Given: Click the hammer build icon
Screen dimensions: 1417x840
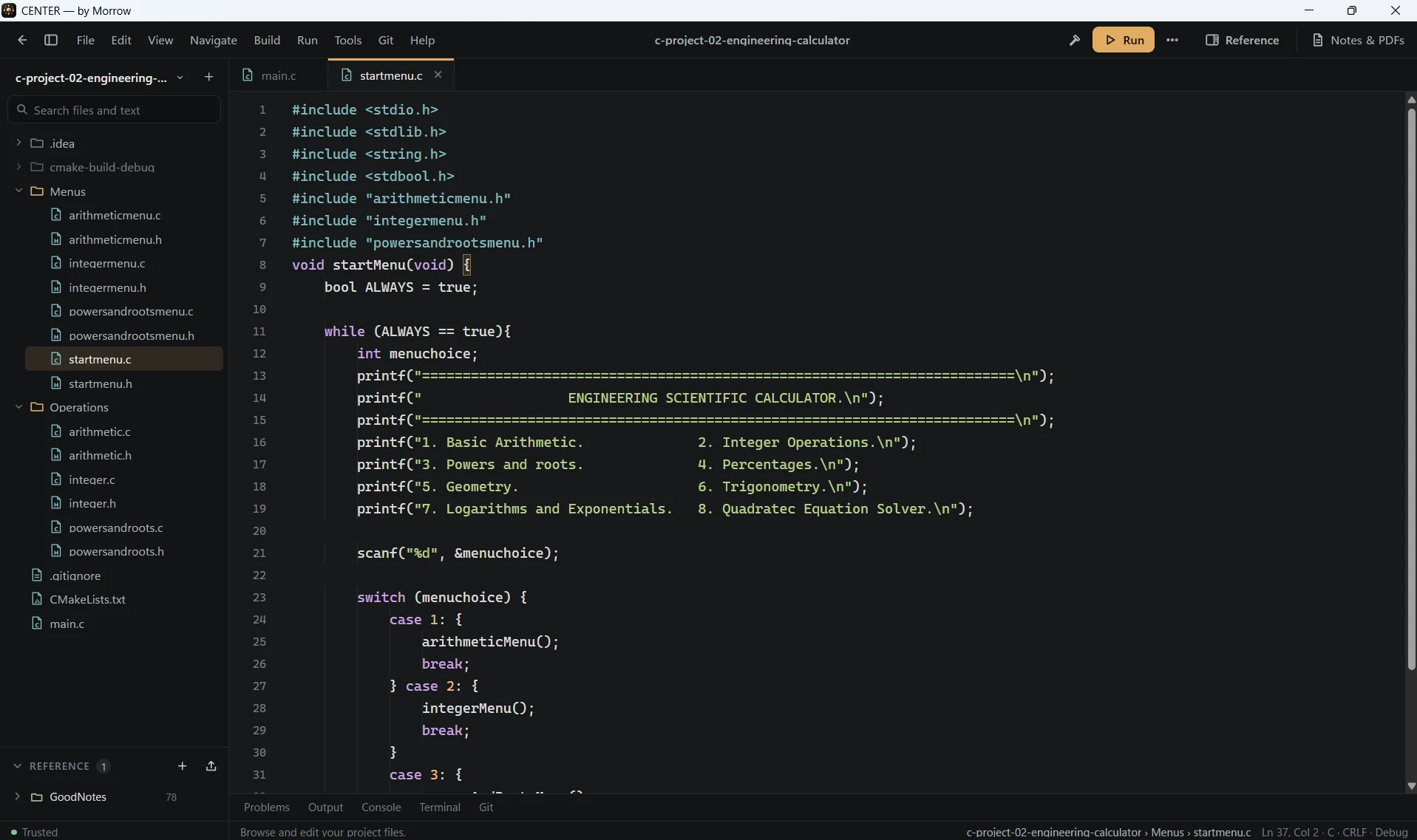Looking at the screenshot, I should 1075,40.
